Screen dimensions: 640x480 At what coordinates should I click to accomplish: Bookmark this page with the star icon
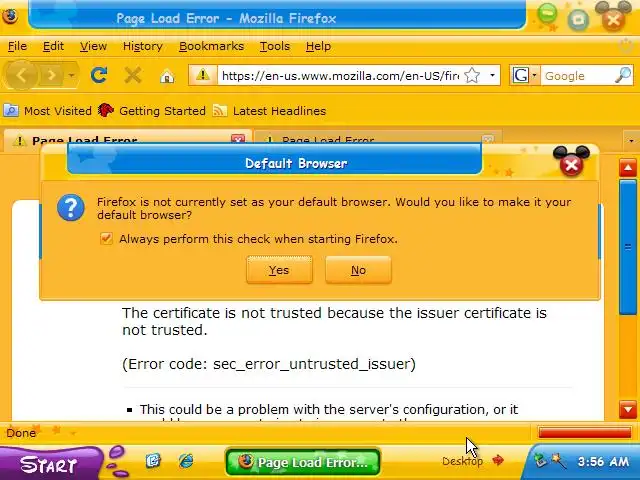tap(472, 76)
